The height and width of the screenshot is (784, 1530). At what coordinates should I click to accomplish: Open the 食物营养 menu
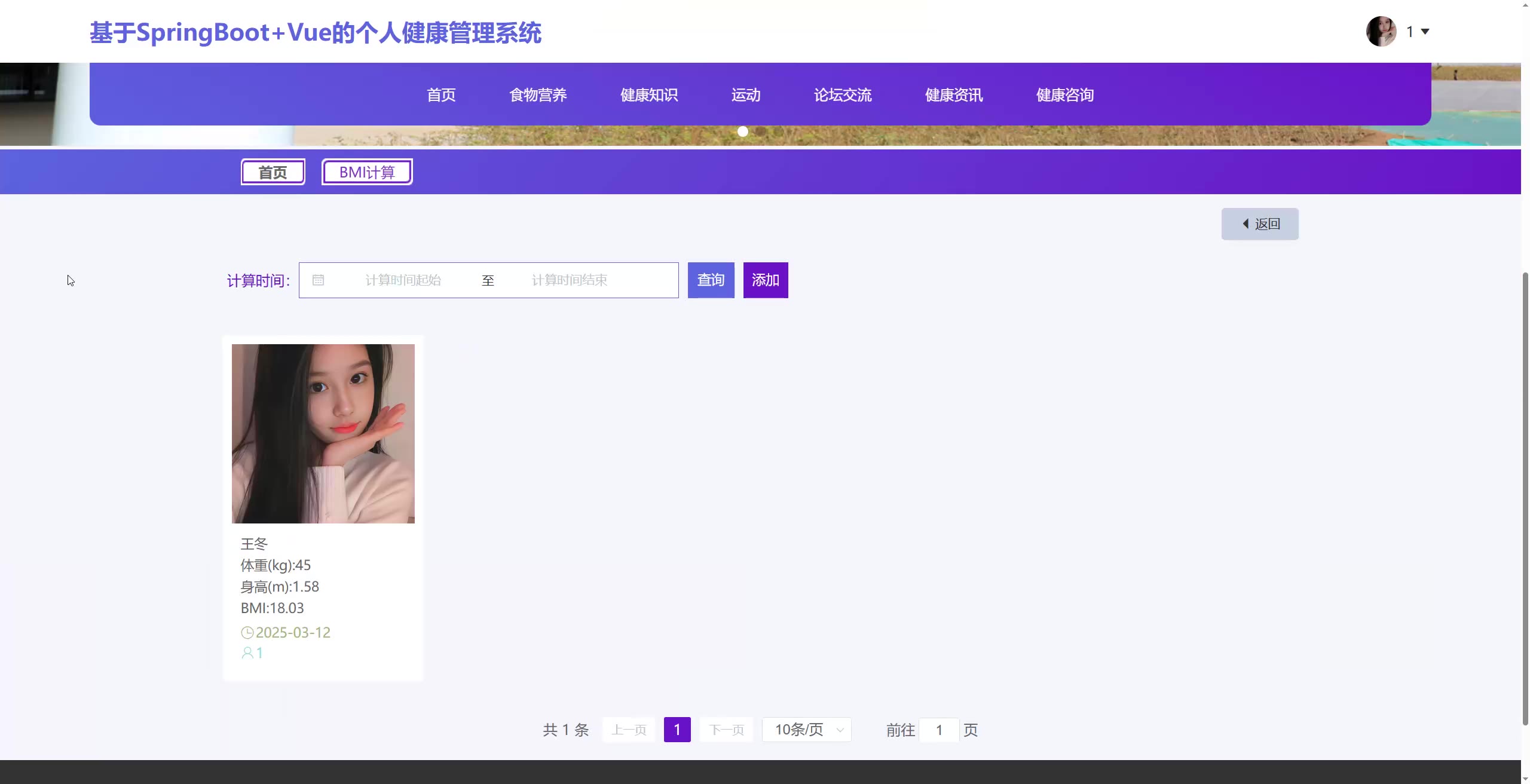click(x=538, y=95)
